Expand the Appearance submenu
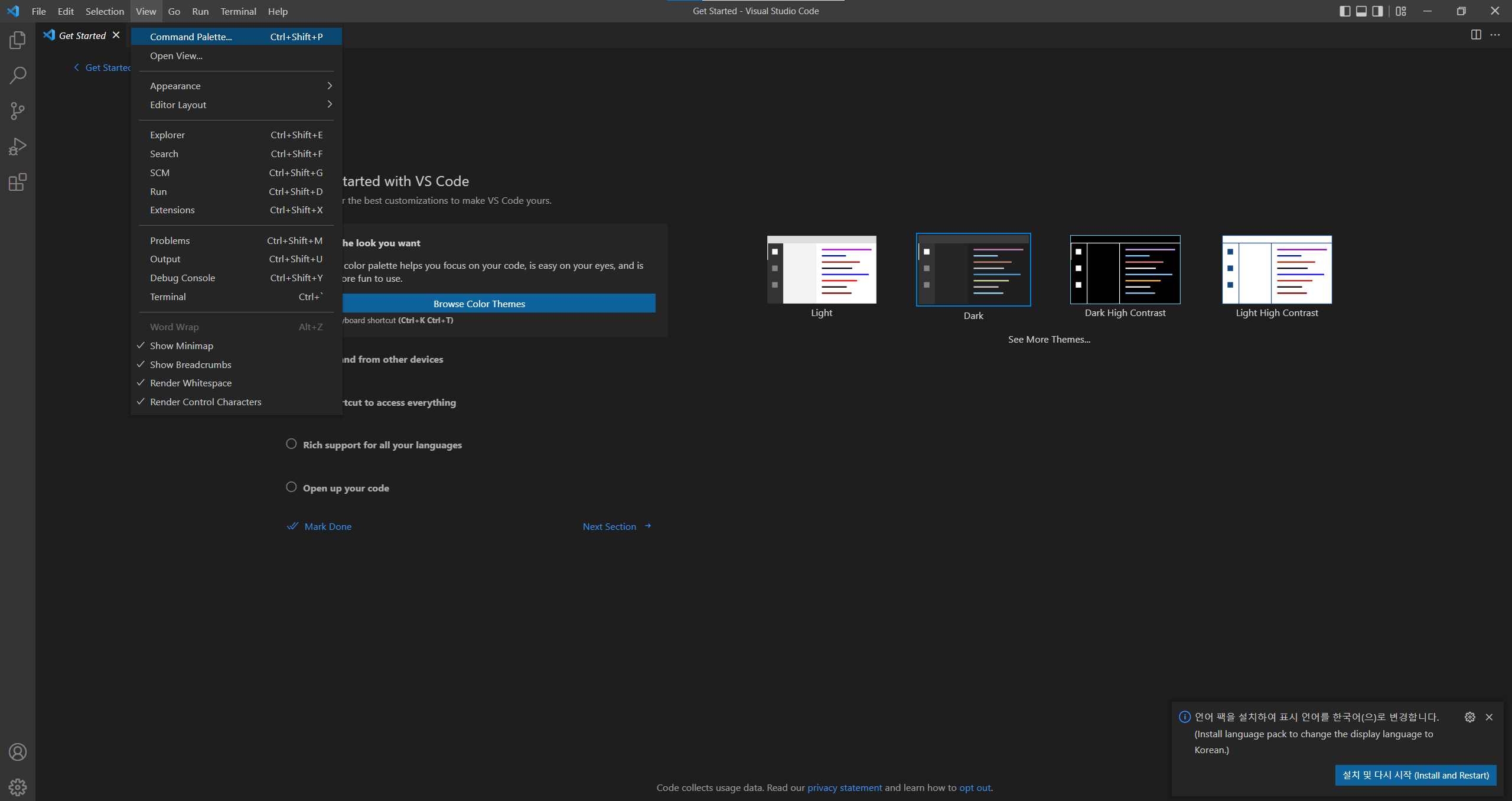 (175, 86)
